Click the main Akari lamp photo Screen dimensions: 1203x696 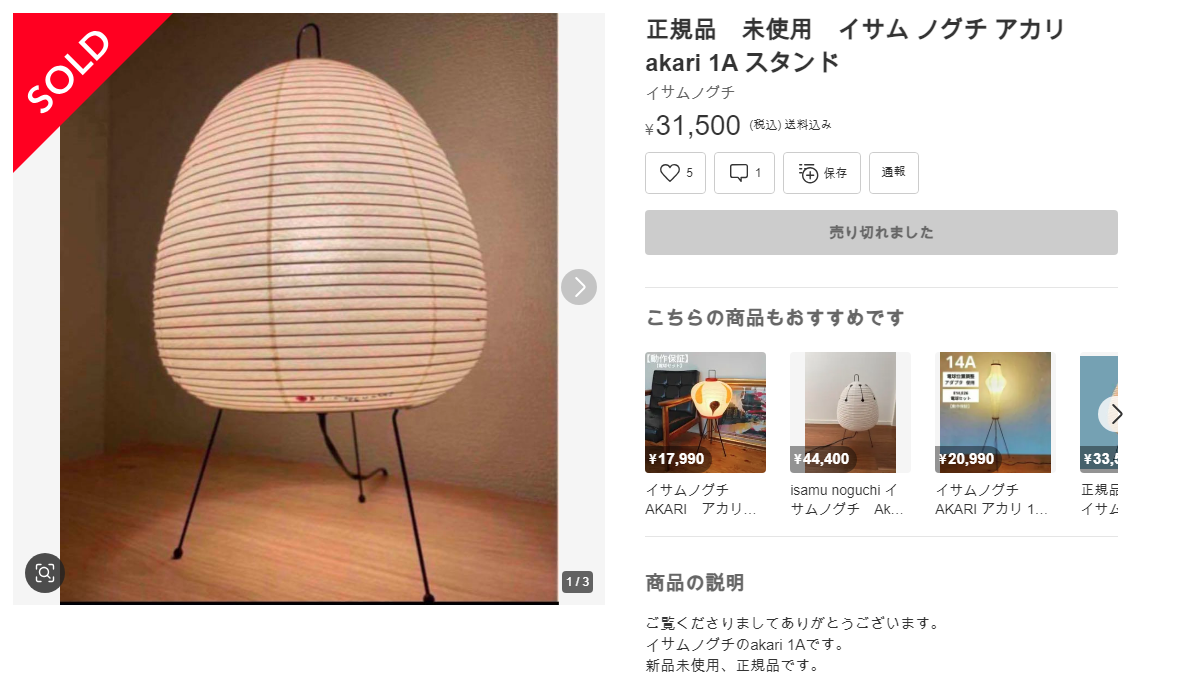[309, 309]
